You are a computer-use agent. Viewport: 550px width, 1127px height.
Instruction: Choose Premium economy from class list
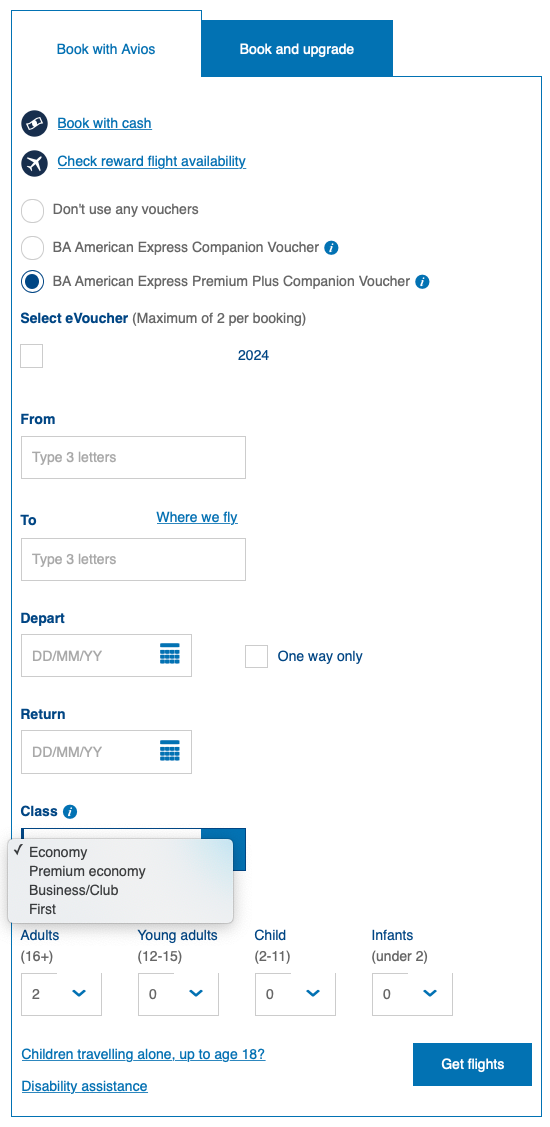click(x=87, y=871)
